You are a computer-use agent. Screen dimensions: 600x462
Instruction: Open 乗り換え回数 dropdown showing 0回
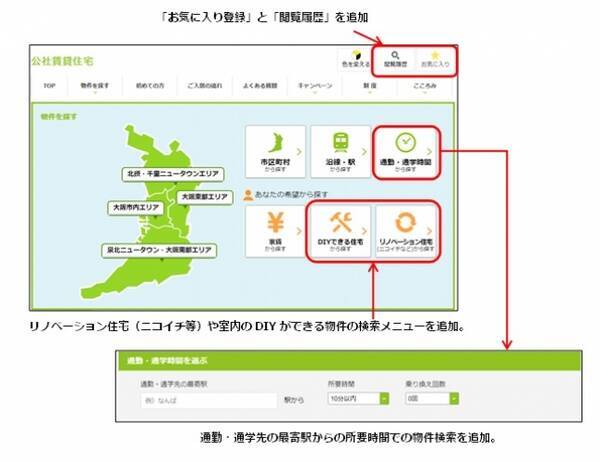[432, 398]
